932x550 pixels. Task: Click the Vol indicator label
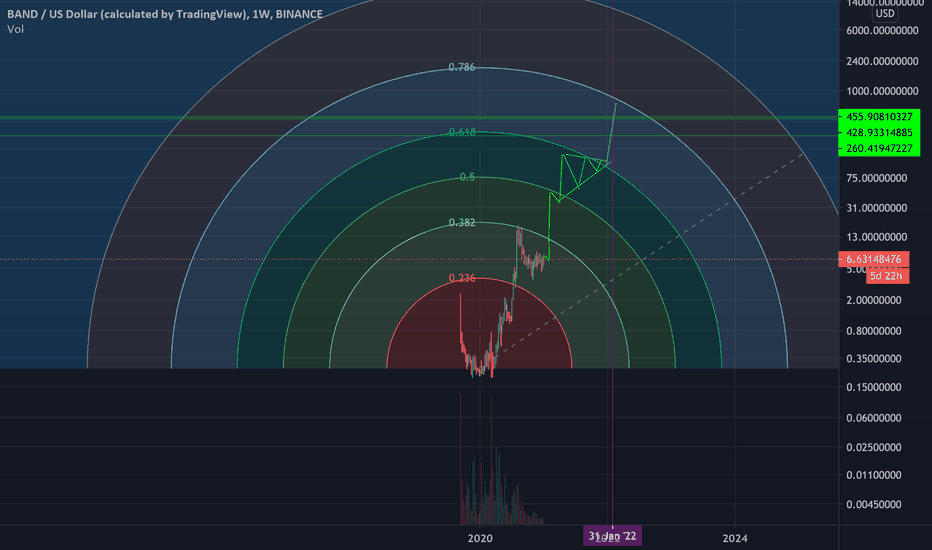coord(15,29)
